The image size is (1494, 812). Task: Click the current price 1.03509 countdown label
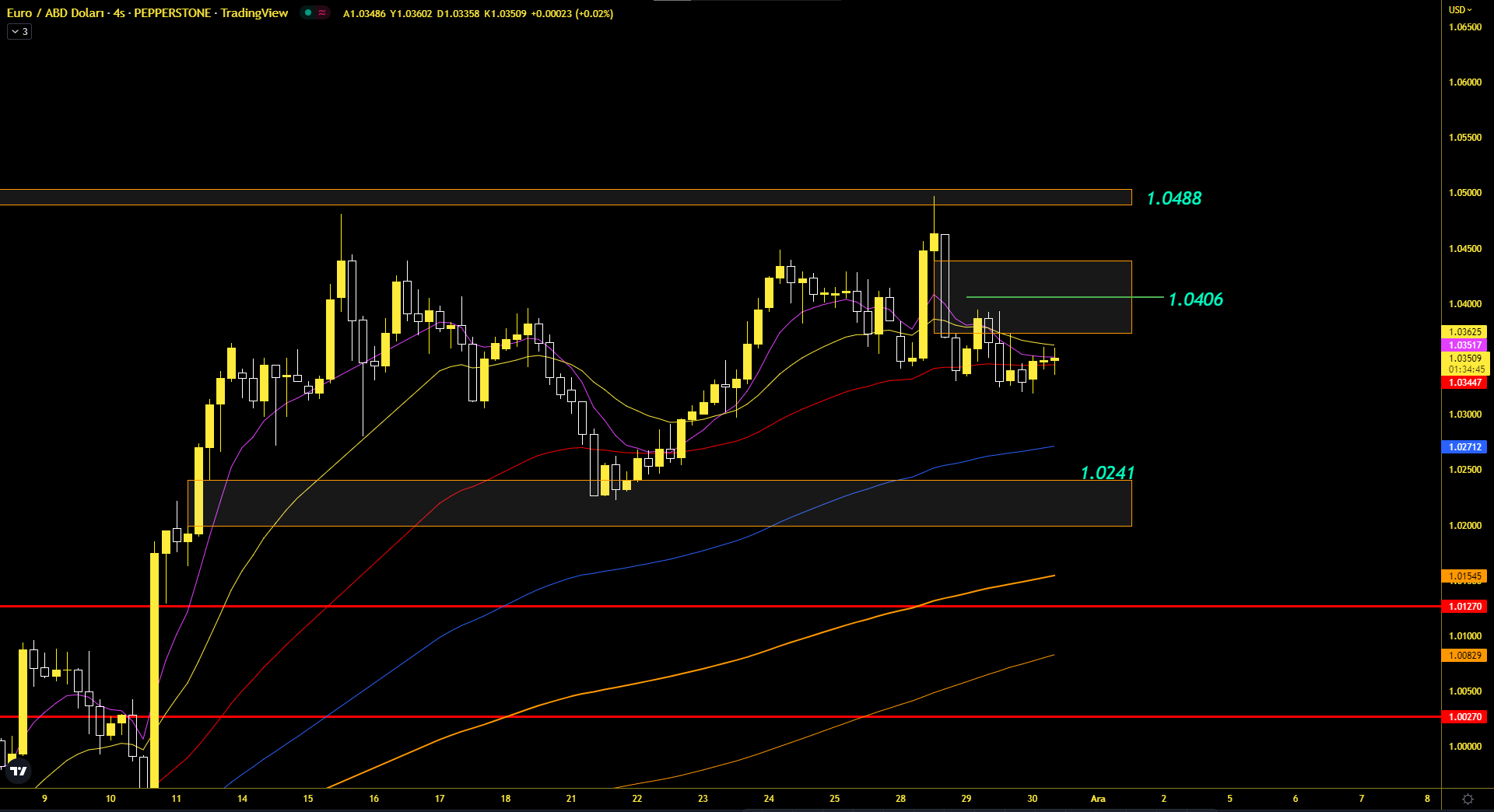(1464, 364)
